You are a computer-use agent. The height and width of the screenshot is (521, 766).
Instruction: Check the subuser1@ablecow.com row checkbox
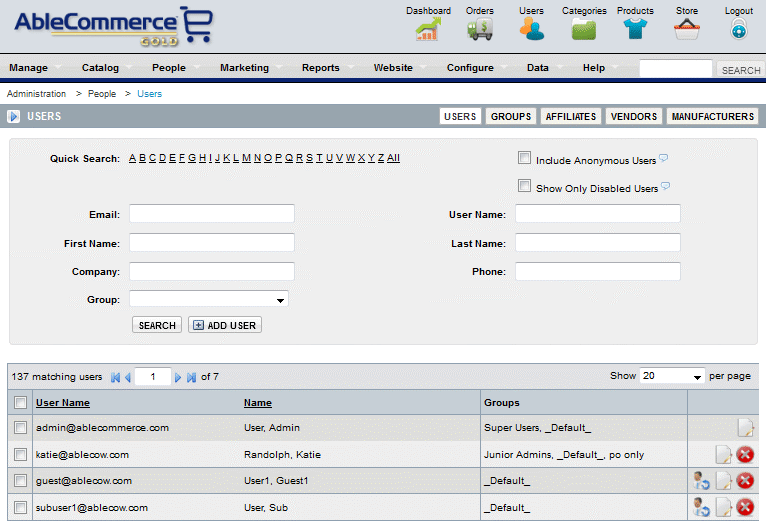pos(21,508)
